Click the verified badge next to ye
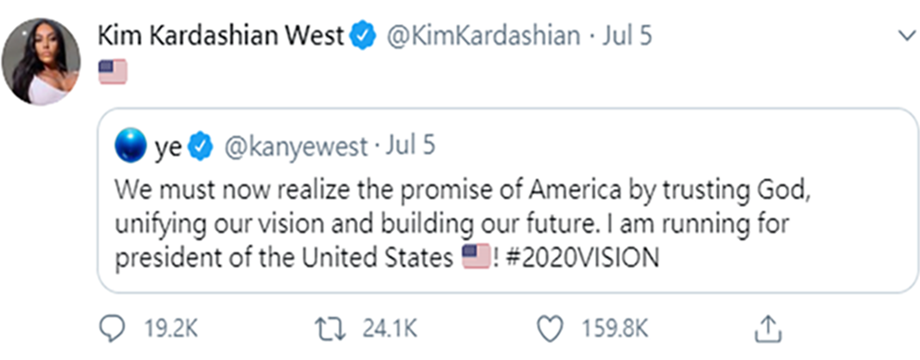 click(201, 147)
